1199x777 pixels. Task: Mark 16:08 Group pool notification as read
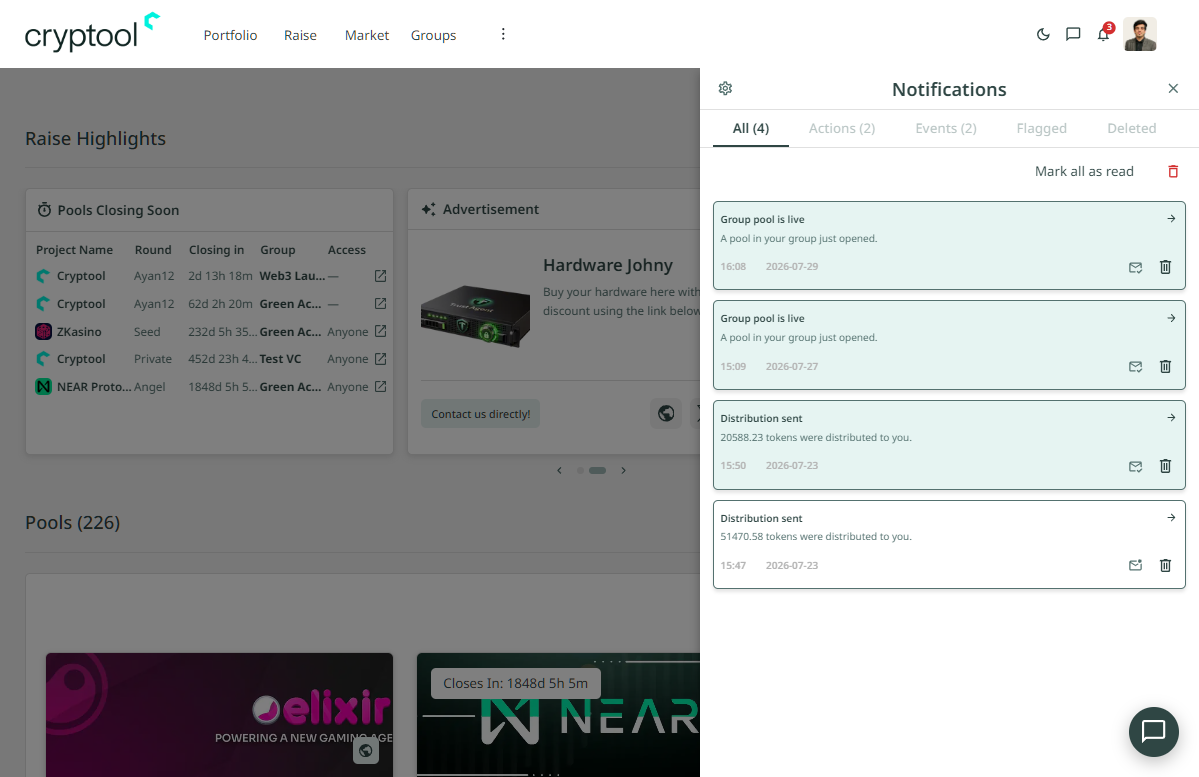[1136, 267]
